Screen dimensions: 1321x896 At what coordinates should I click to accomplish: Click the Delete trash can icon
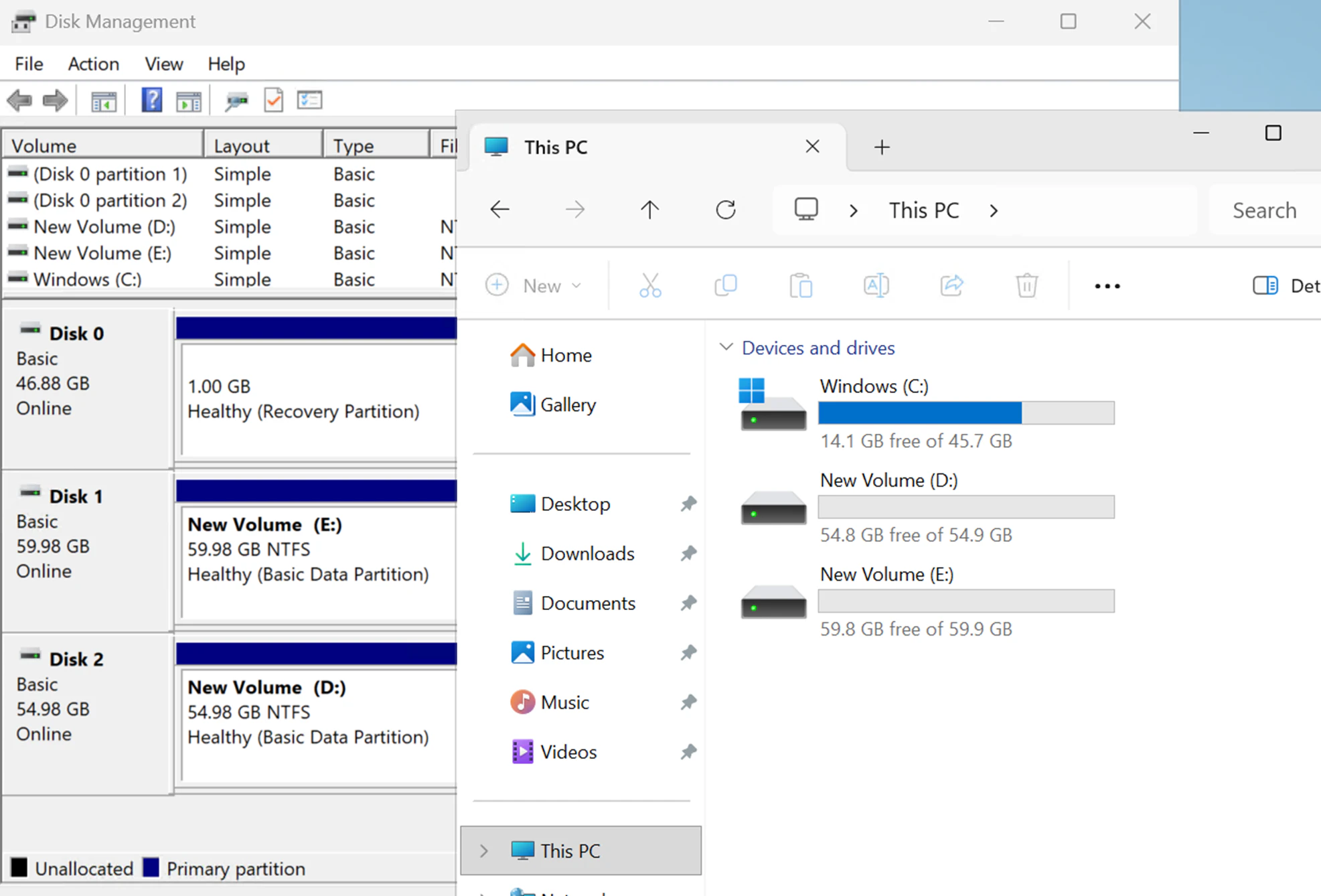(1026, 285)
